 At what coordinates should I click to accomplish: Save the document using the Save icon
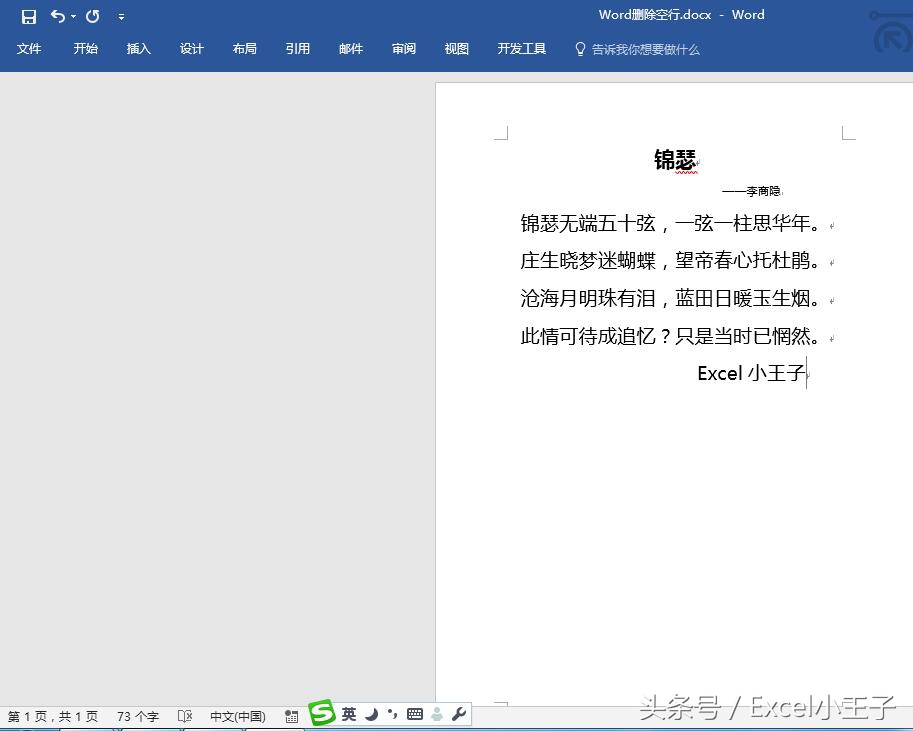28,15
